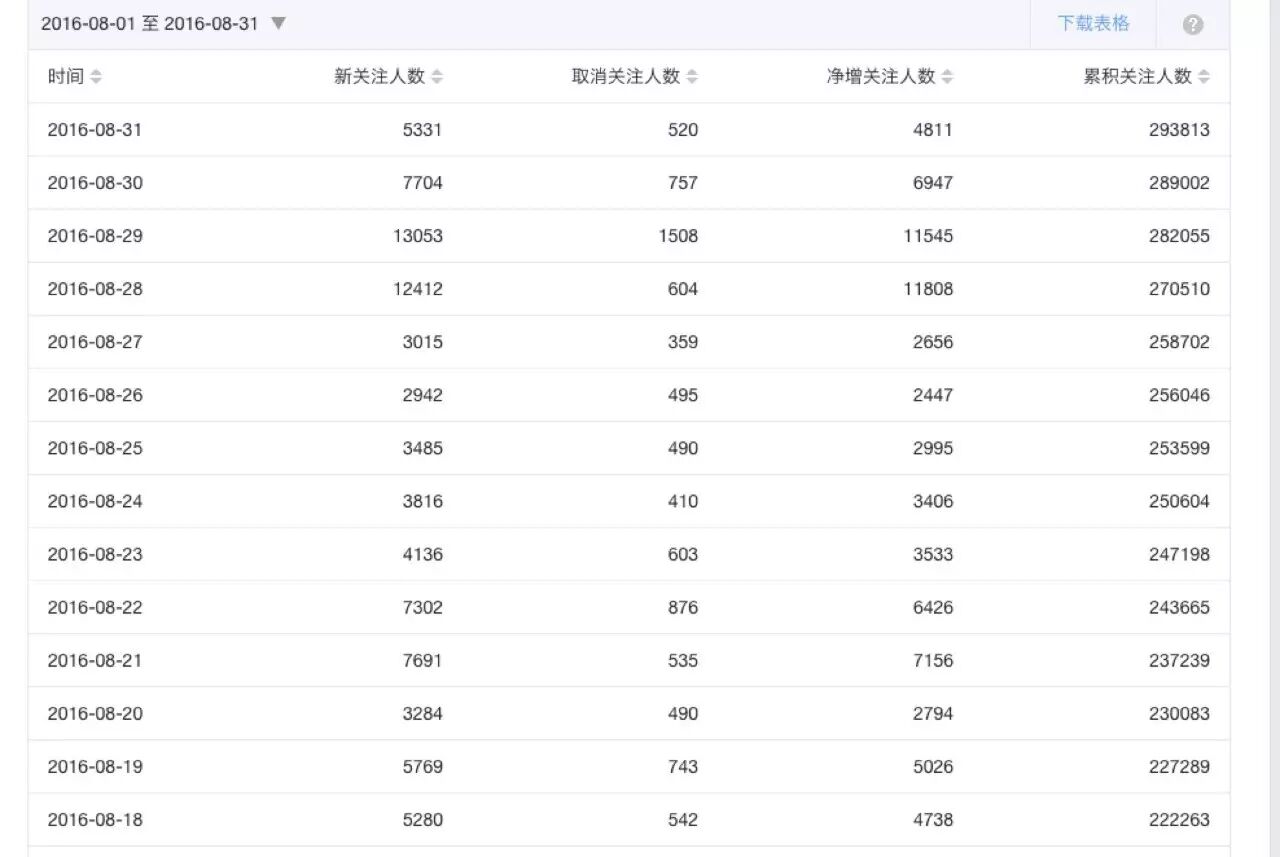Sort by 取消关注人数 column arrows
This screenshot has height=857, width=1280.
692,77
